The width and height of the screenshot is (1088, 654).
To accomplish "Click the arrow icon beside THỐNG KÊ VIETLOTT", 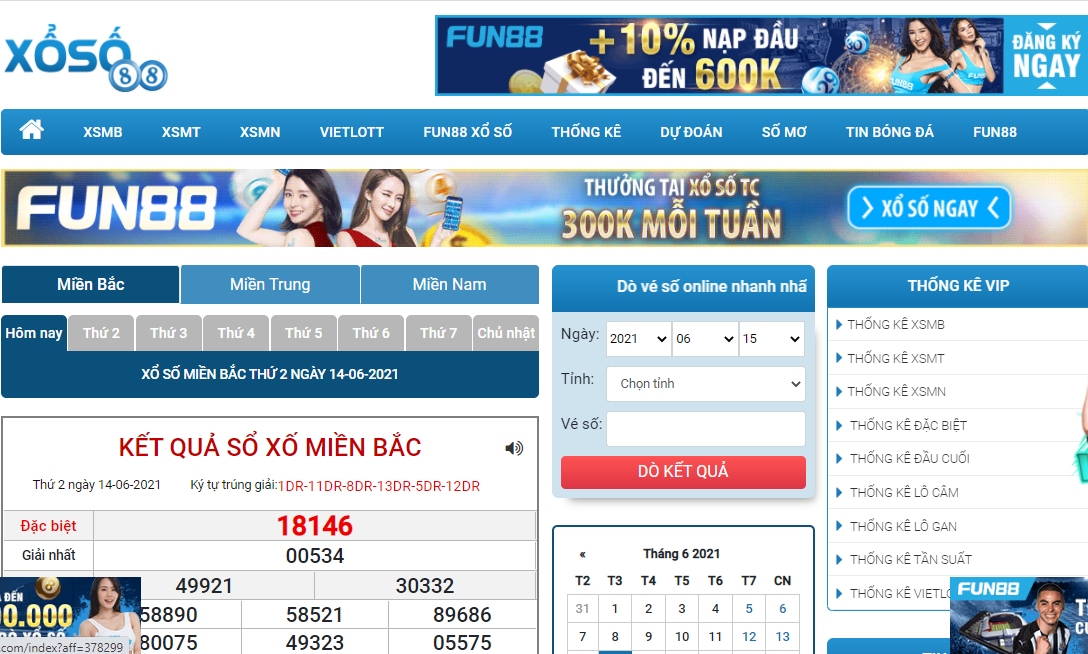I will 838,593.
